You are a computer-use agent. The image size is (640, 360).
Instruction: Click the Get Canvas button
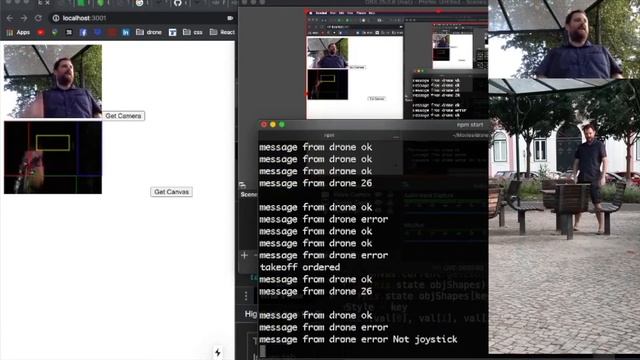coord(171,192)
